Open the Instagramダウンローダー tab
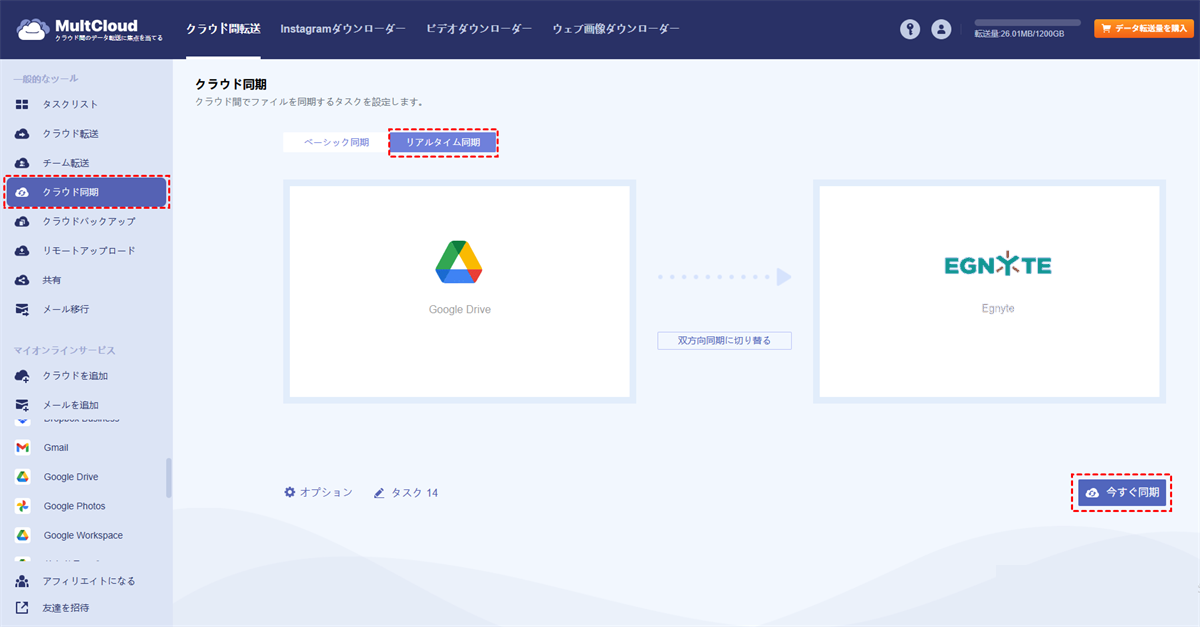 pos(343,29)
